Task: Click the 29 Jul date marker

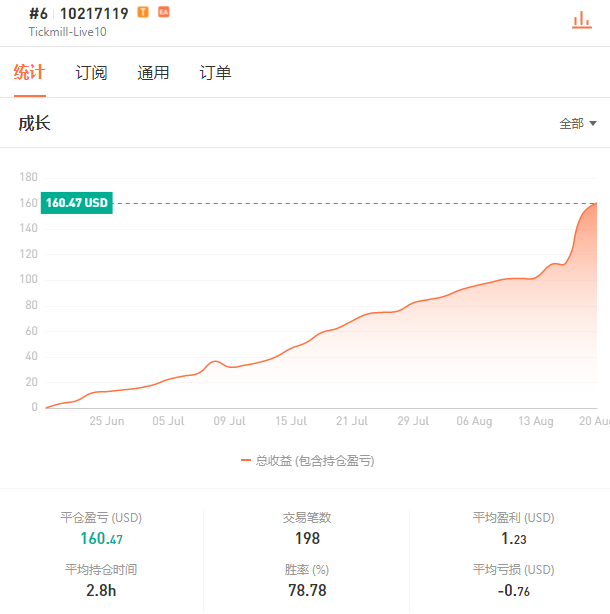Action: (413, 421)
